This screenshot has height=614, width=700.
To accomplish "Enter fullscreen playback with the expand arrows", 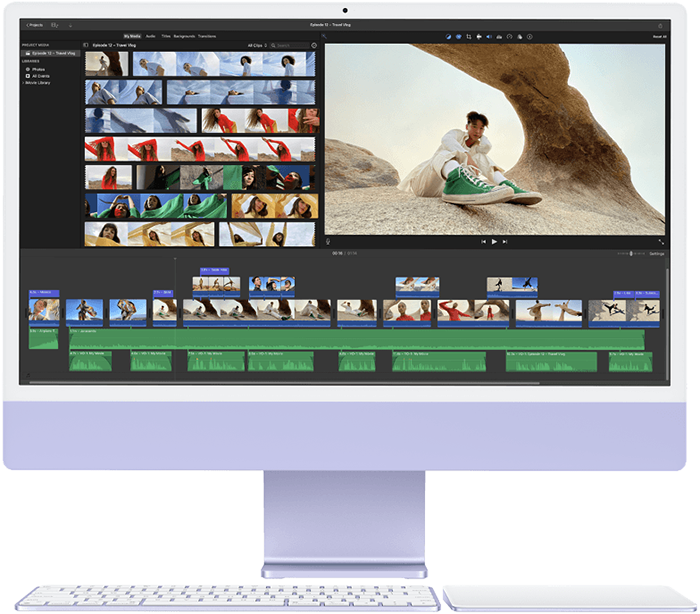I will click(x=661, y=241).
